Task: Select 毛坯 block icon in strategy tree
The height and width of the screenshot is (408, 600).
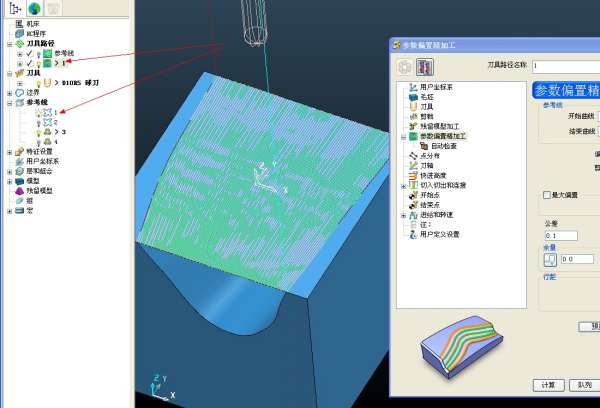Action: (x=413, y=97)
